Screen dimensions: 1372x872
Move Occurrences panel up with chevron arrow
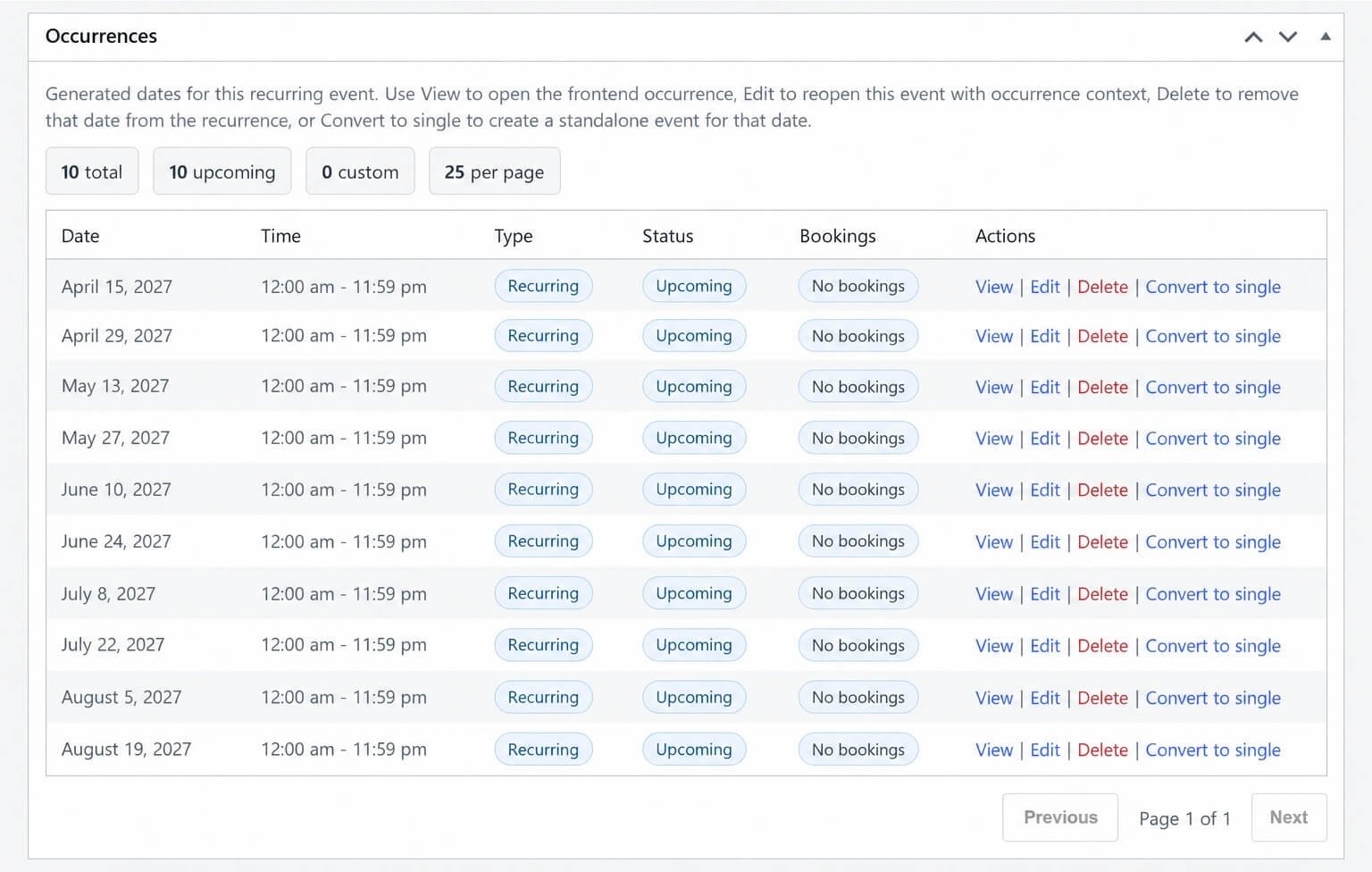pyautogui.click(x=1253, y=37)
